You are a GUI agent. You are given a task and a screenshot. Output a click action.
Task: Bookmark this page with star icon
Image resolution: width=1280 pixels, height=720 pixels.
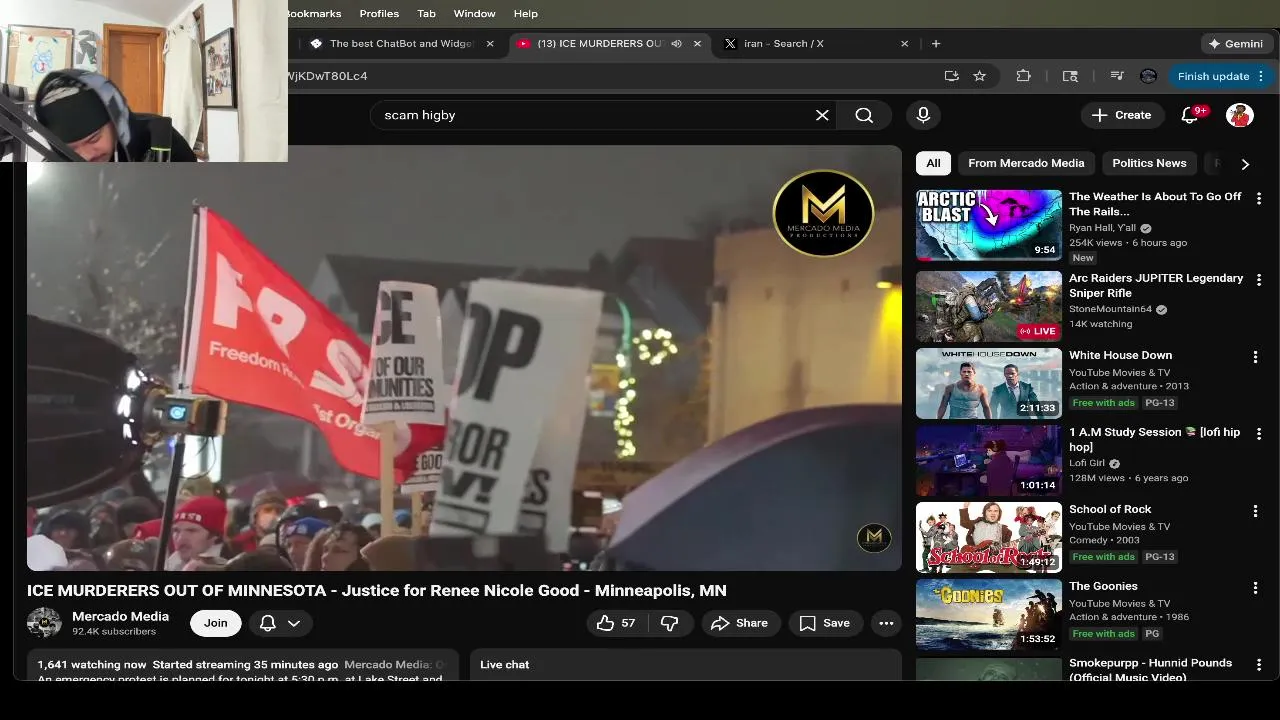980,76
